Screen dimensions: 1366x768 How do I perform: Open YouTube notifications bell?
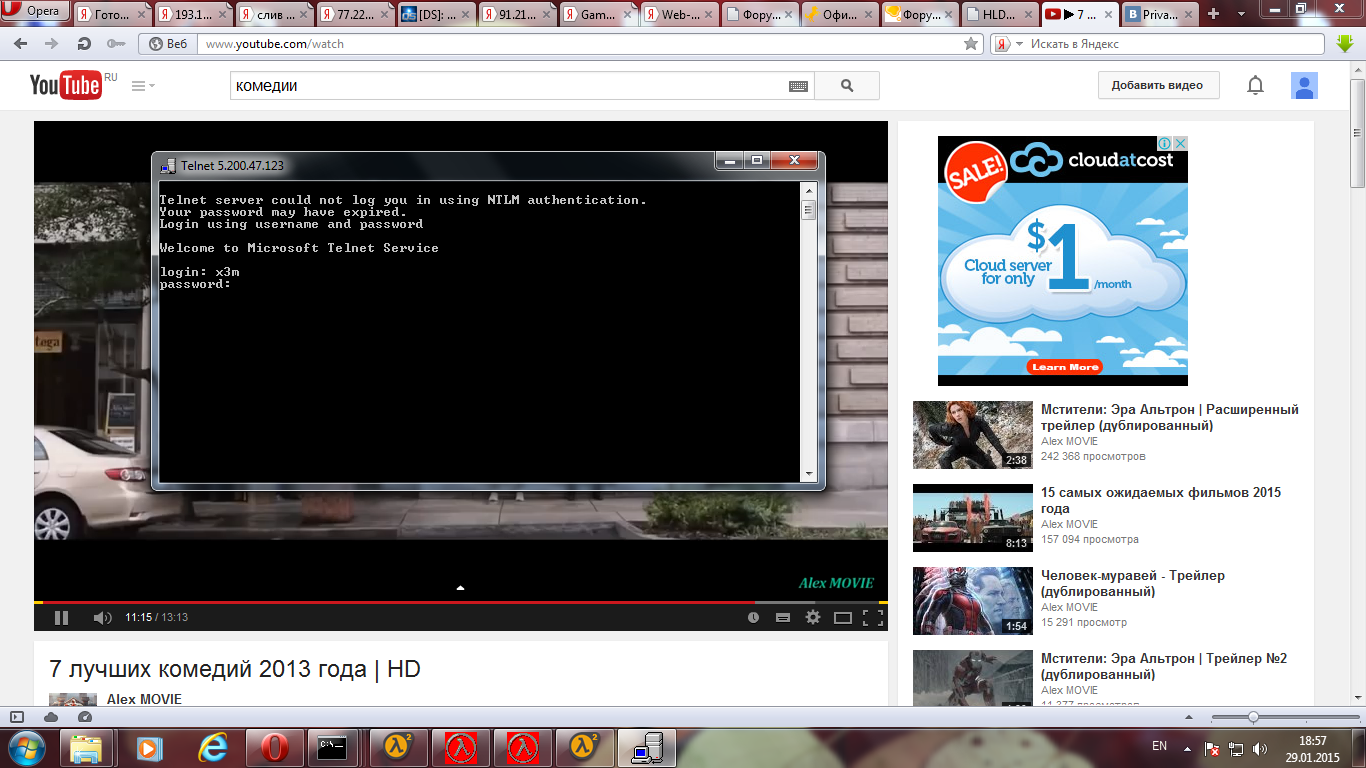pos(1255,86)
